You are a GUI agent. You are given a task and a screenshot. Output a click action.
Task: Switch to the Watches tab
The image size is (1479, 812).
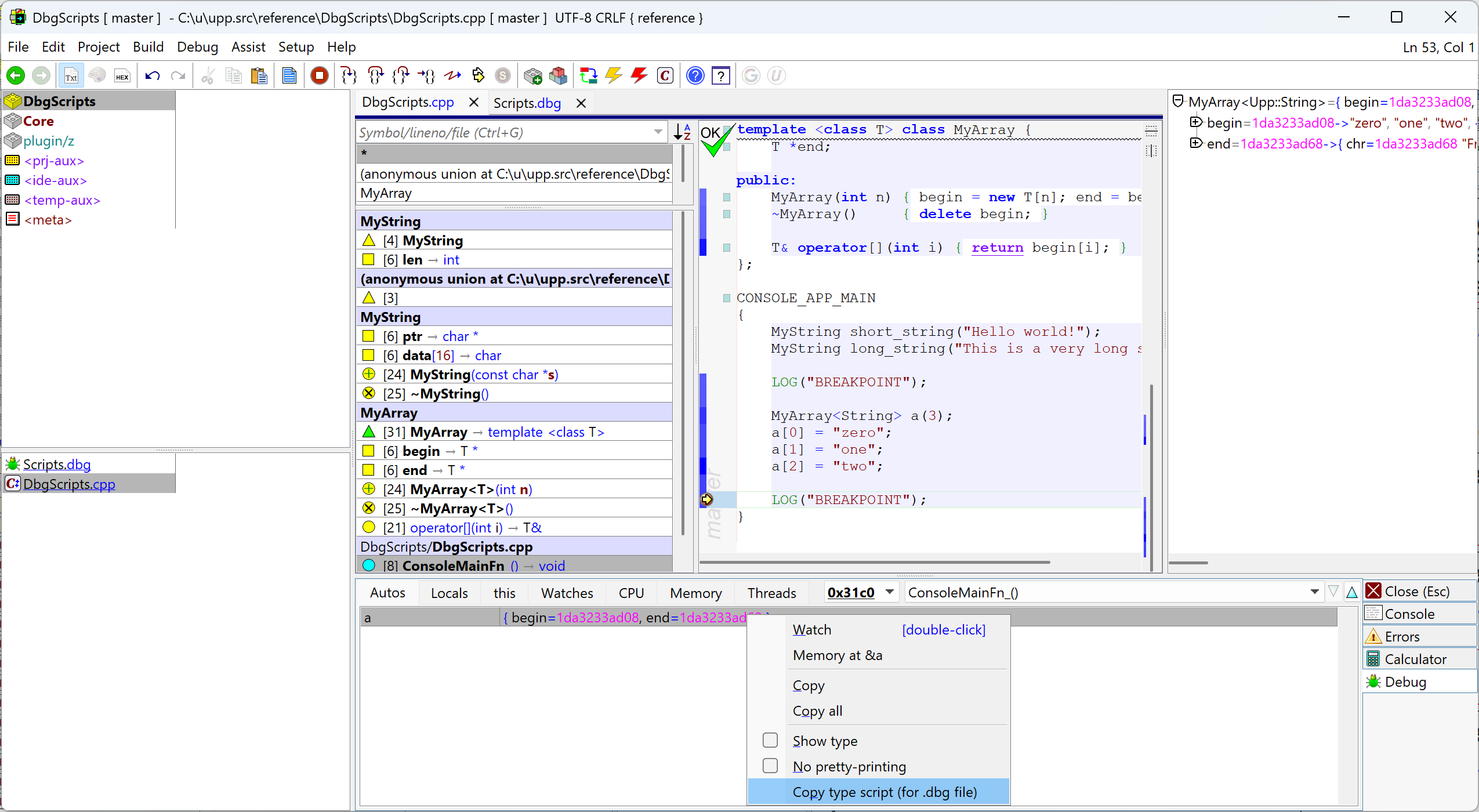(567, 593)
